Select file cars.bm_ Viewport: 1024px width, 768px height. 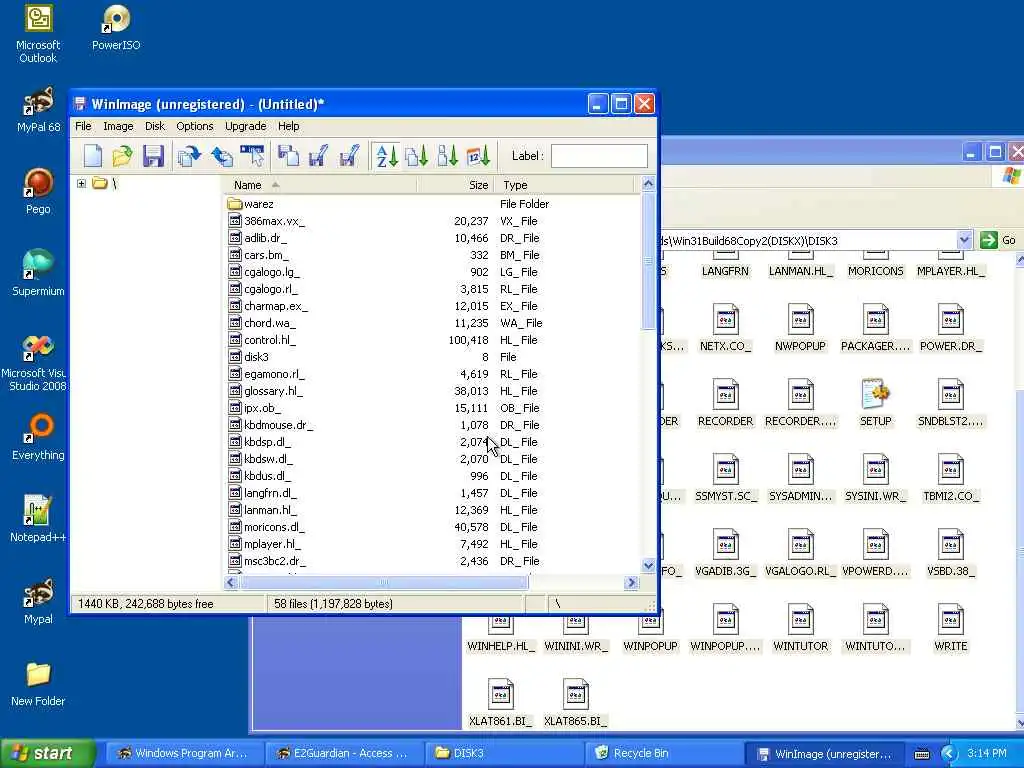pos(258,255)
